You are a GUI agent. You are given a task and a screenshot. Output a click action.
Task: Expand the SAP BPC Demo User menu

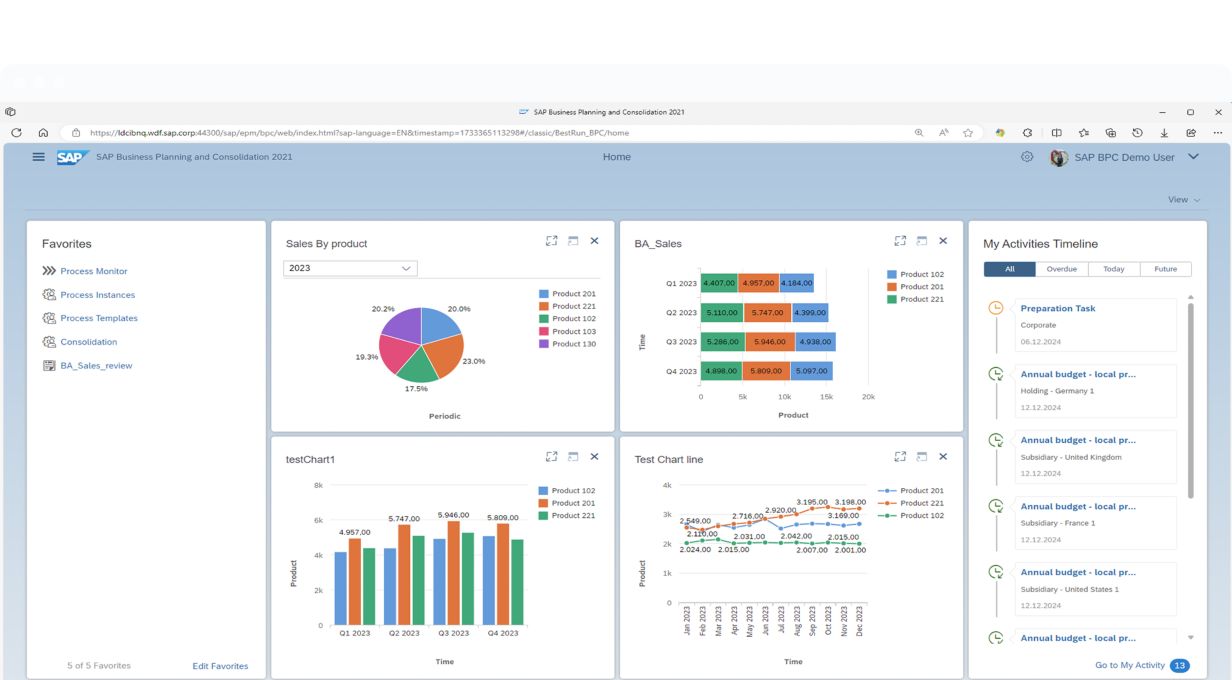[x=1193, y=157]
